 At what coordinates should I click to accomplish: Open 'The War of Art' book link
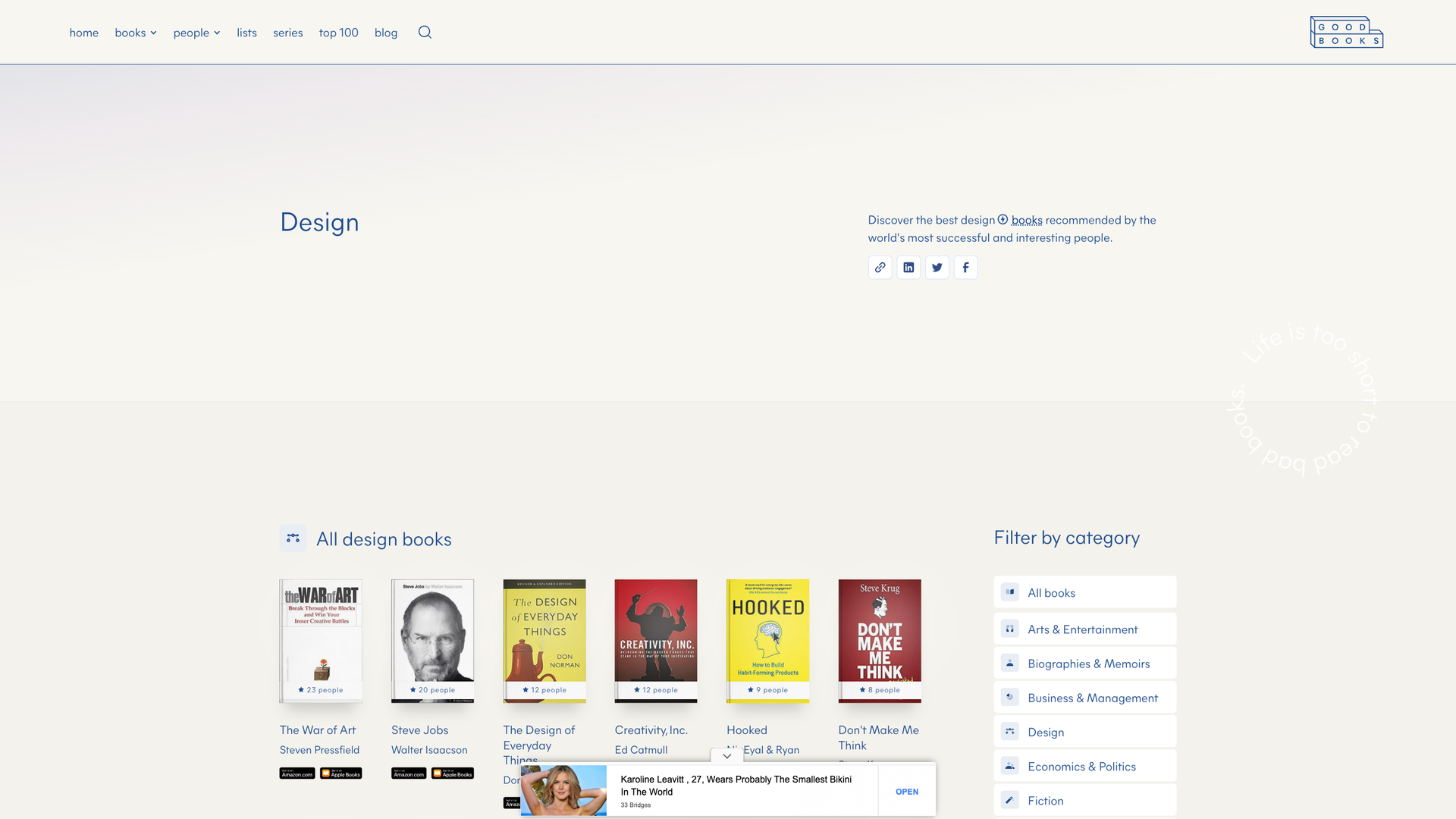[x=318, y=730]
